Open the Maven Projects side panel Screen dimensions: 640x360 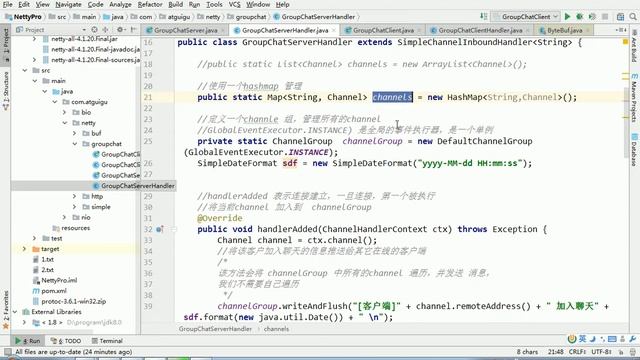[634, 98]
